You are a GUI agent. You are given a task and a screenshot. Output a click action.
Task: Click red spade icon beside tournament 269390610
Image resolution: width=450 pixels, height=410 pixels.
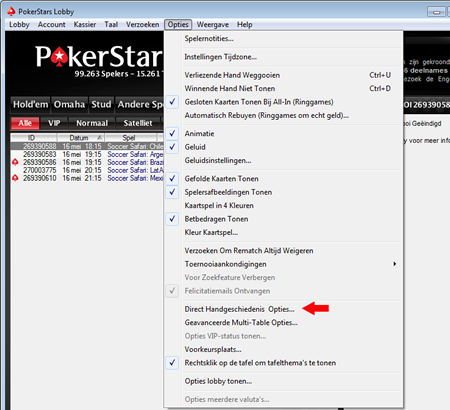point(15,178)
